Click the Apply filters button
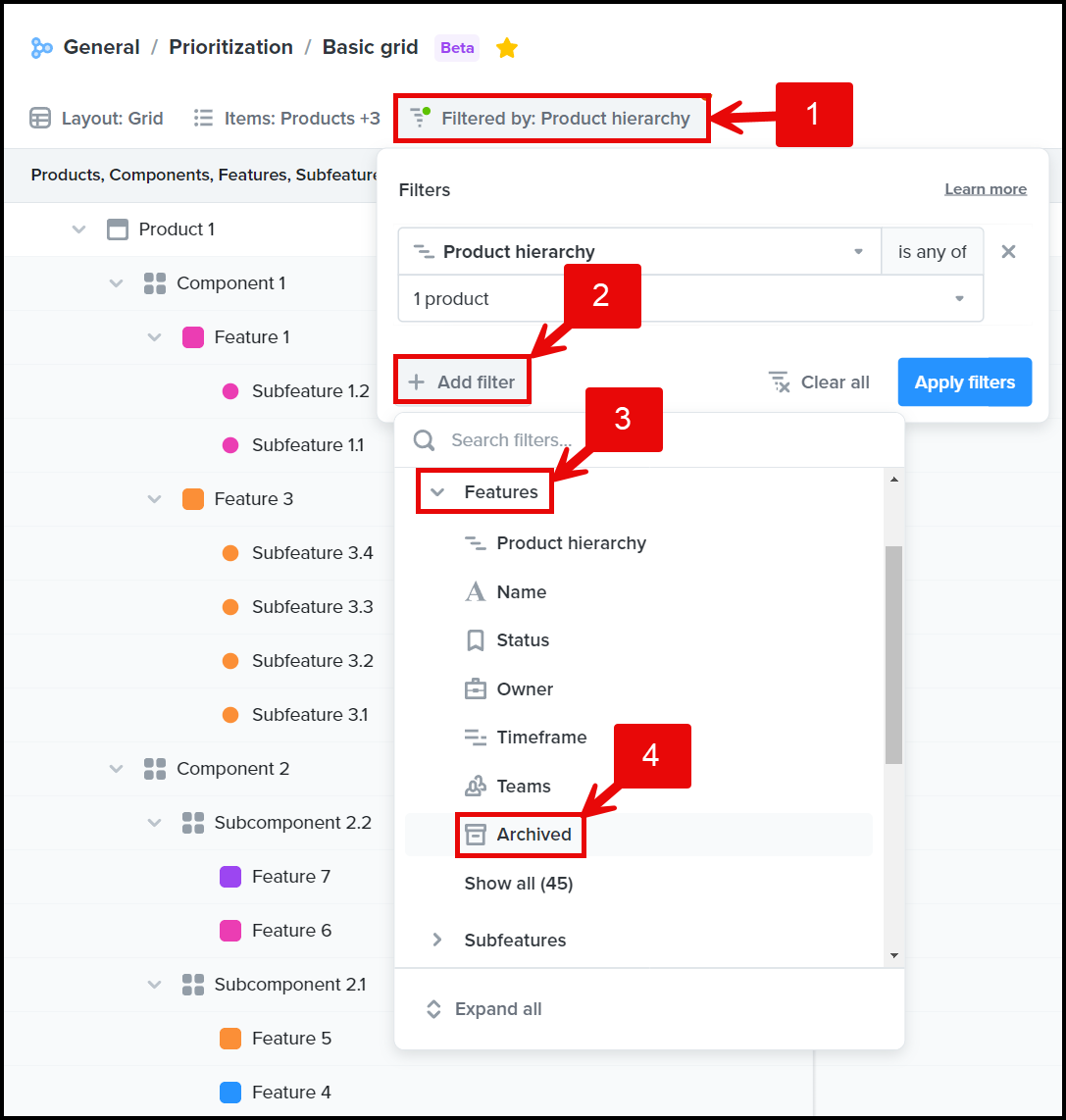 [964, 382]
